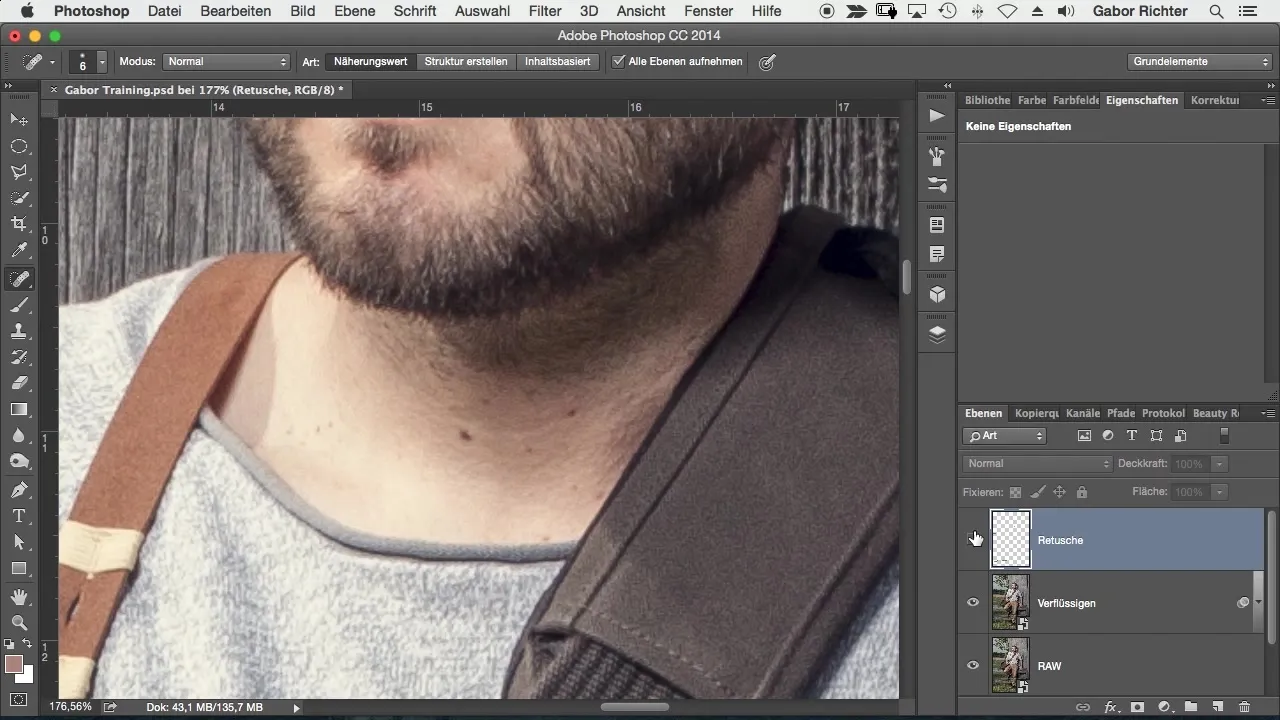Open the Fläche fill dropdown arrow
The image size is (1280, 720).
(1219, 492)
